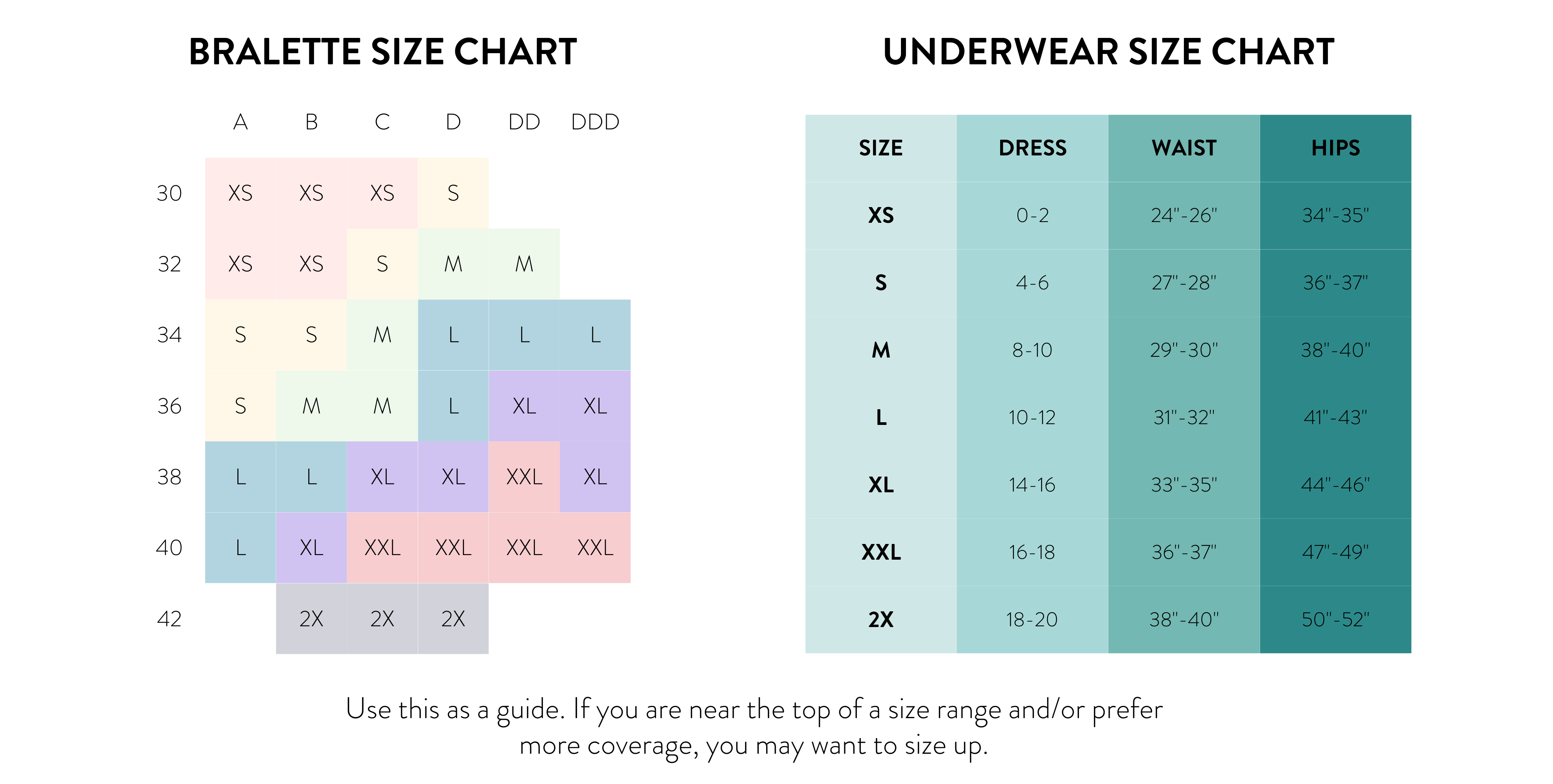Select the DDD cup column header
Image resolution: width=1553 pixels, height=784 pixels.
point(595,122)
